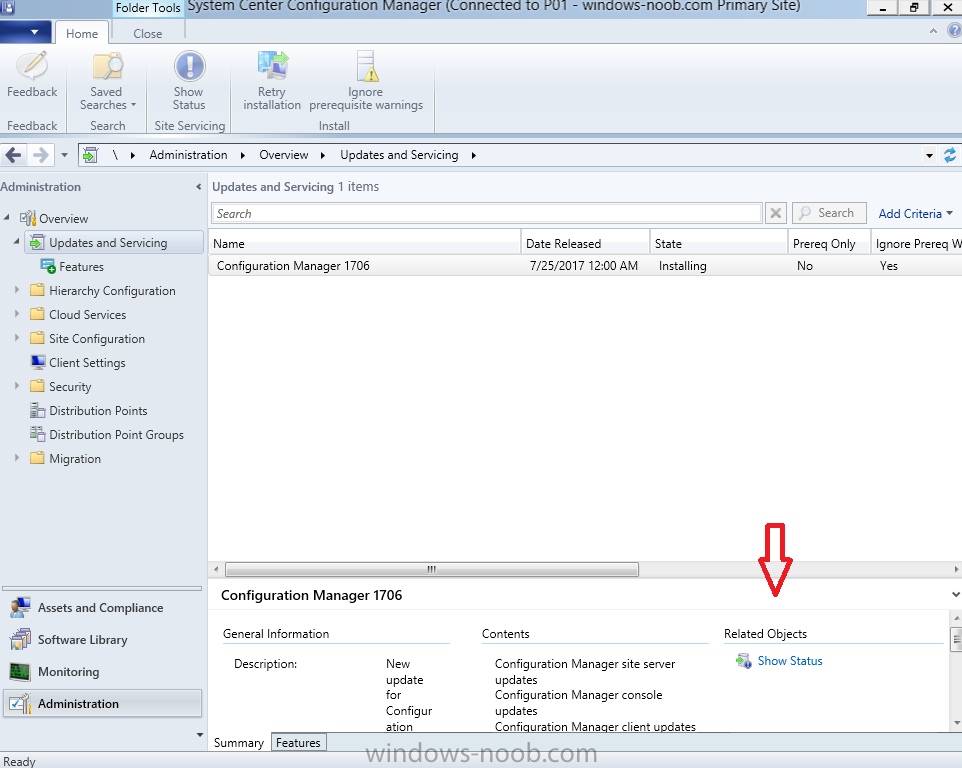Screen dimensions: 962x768
Task: Click the Show Status link icon in Related Objects
Action: (744, 661)
